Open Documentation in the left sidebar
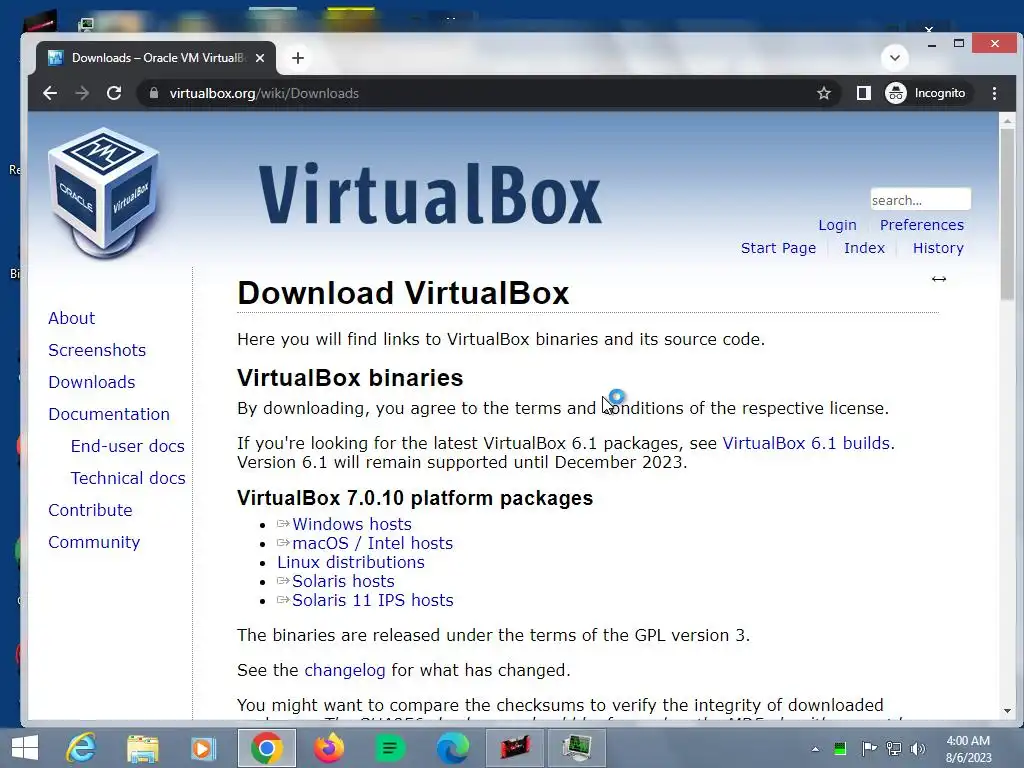This screenshot has width=1024, height=768. [x=108, y=414]
